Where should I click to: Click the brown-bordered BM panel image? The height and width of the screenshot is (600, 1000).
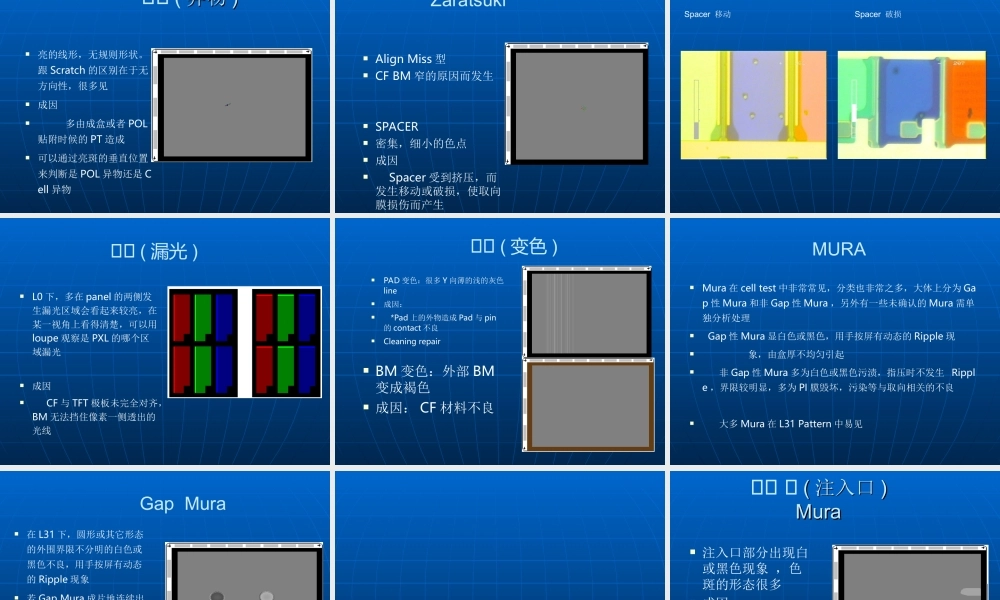pyautogui.click(x=589, y=406)
